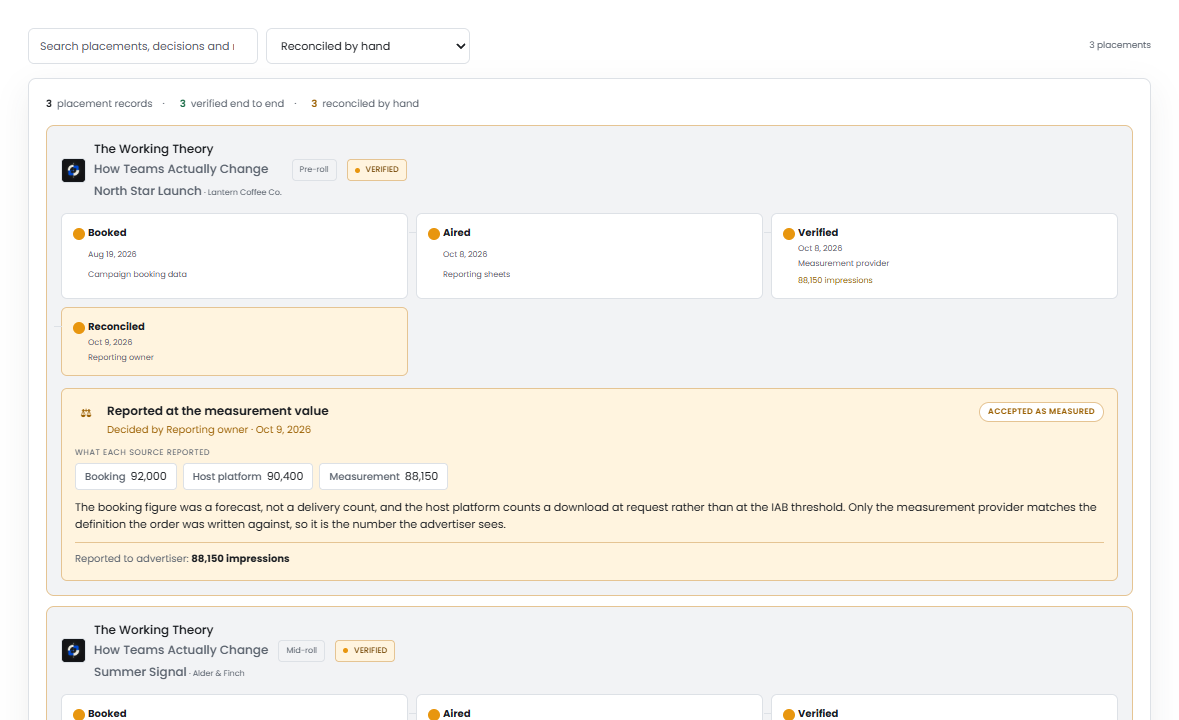Click the 'Summer Signal' campaign name

(140, 672)
